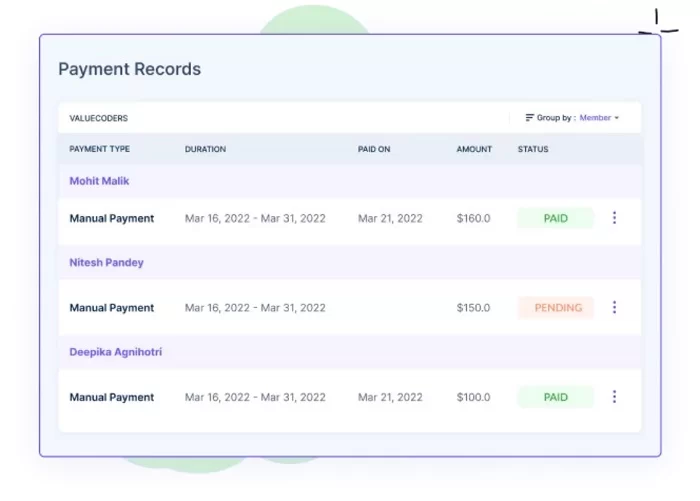700x501 pixels.
Task: Open Deepika Agnihotri member group
Action: 115,352
